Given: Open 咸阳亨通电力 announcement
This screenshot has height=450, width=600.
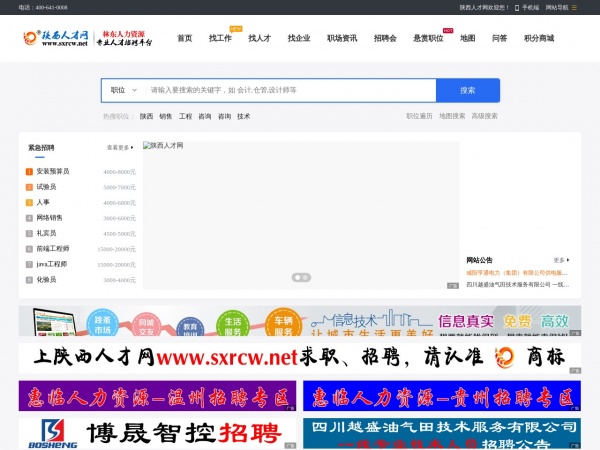Looking at the screenshot, I should pyautogui.click(x=517, y=273).
